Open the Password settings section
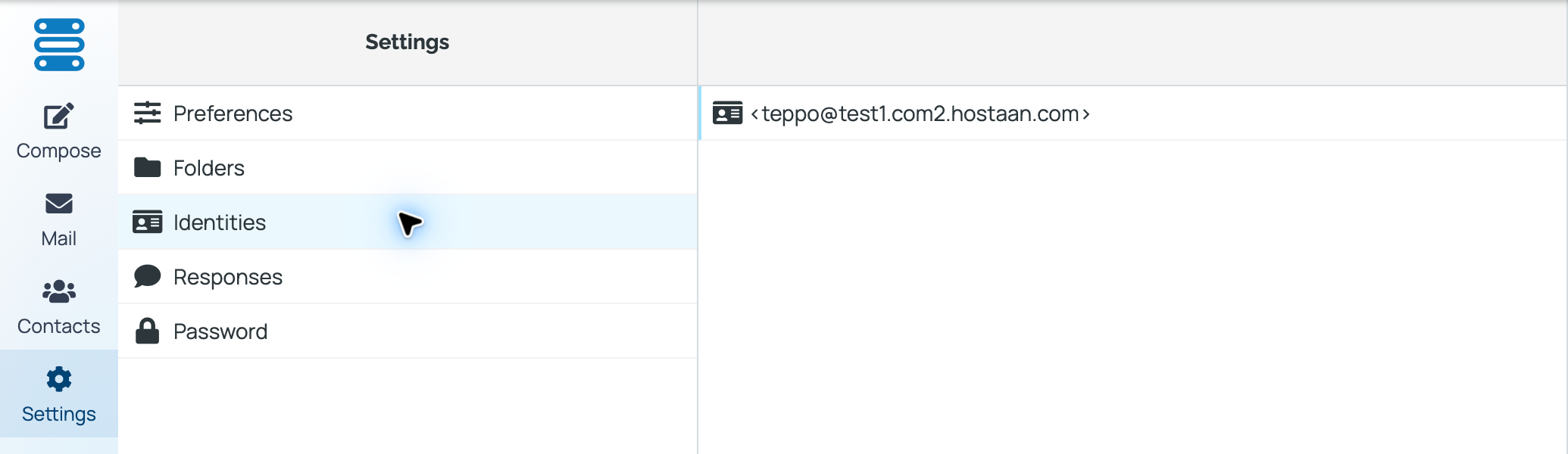Viewport: 1568px width, 454px height. point(408,331)
